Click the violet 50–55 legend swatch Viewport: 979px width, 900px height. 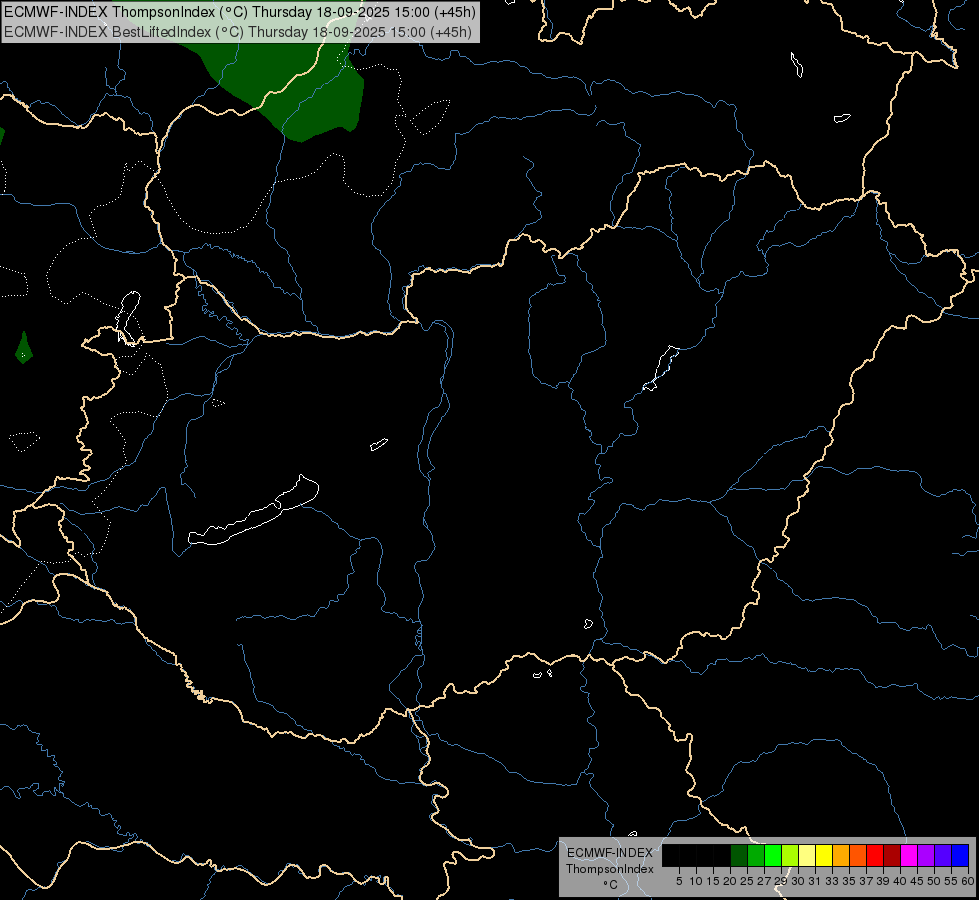(x=943, y=855)
